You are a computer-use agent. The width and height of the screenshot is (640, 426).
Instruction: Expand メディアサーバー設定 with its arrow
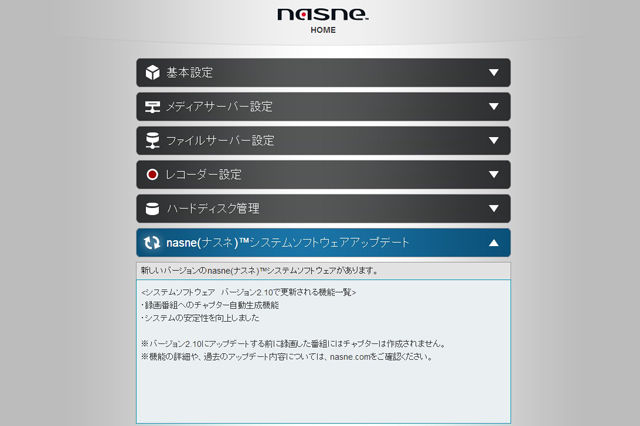tap(494, 106)
